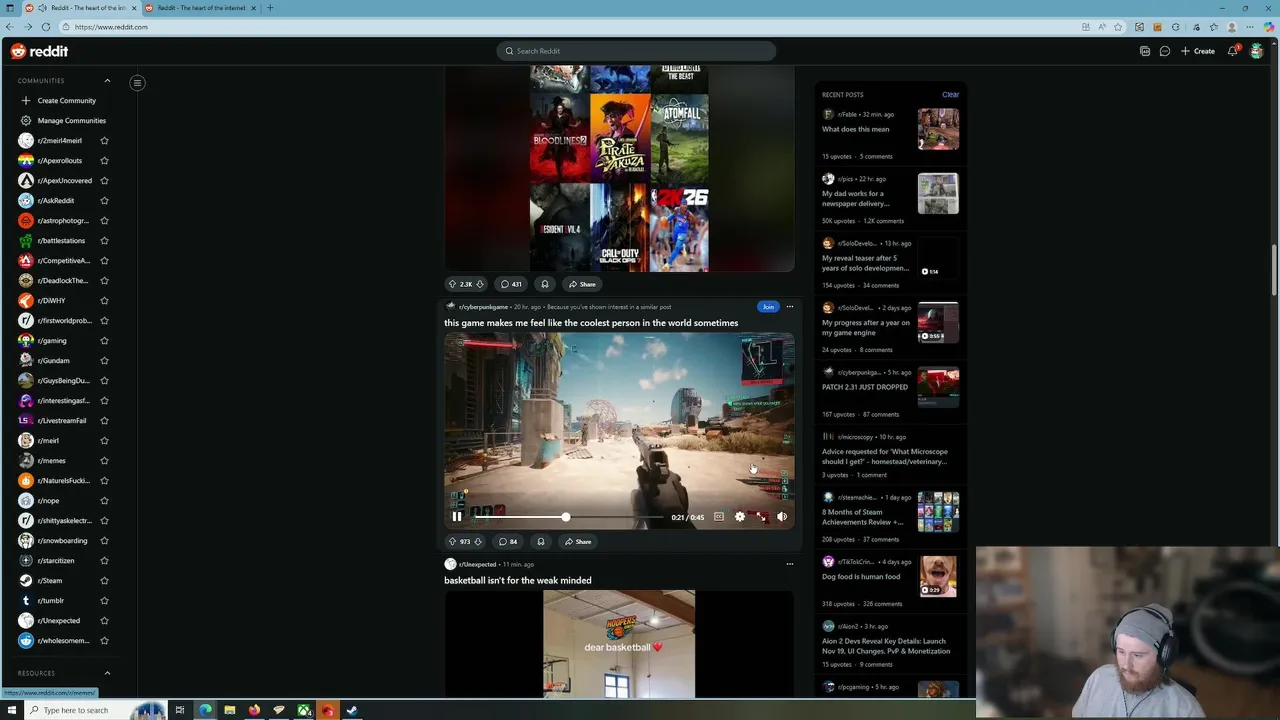The image size is (1280, 720).
Task: Give award to the Cyberpunk post
Action: [541, 542]
